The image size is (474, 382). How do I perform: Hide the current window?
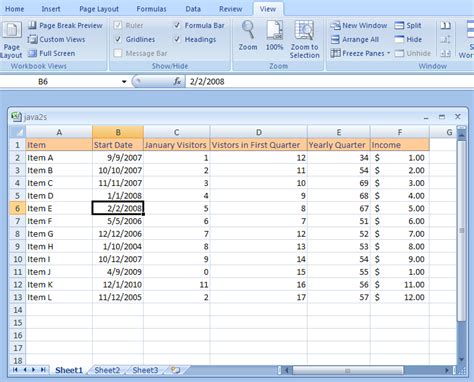[x=408, y=39]
